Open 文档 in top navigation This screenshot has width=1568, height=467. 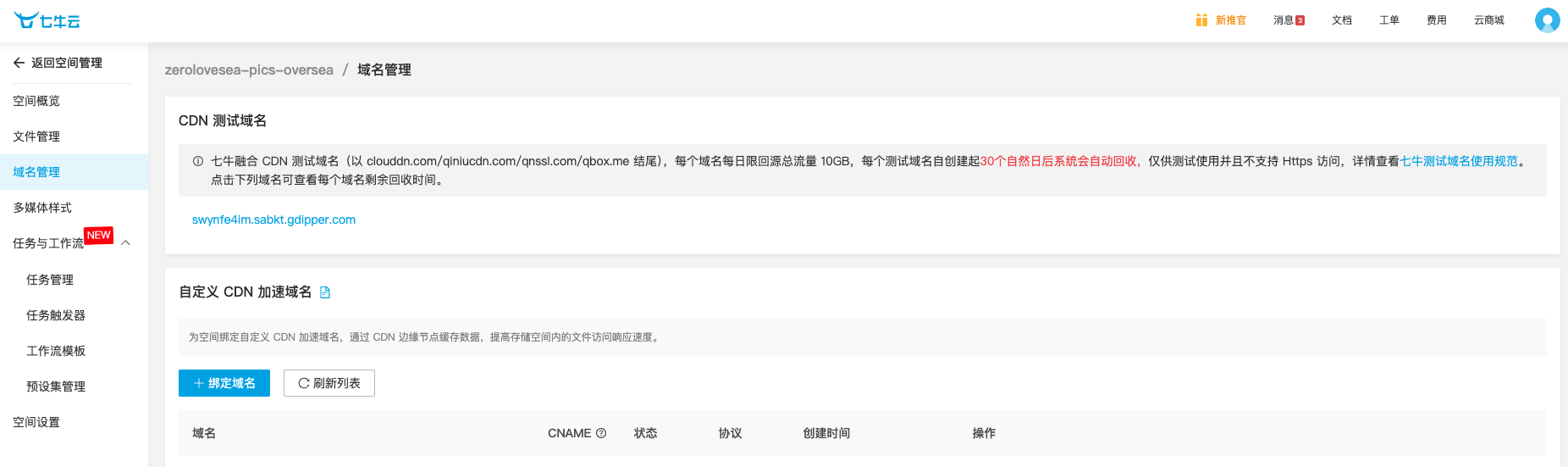tap(1342, 20)
